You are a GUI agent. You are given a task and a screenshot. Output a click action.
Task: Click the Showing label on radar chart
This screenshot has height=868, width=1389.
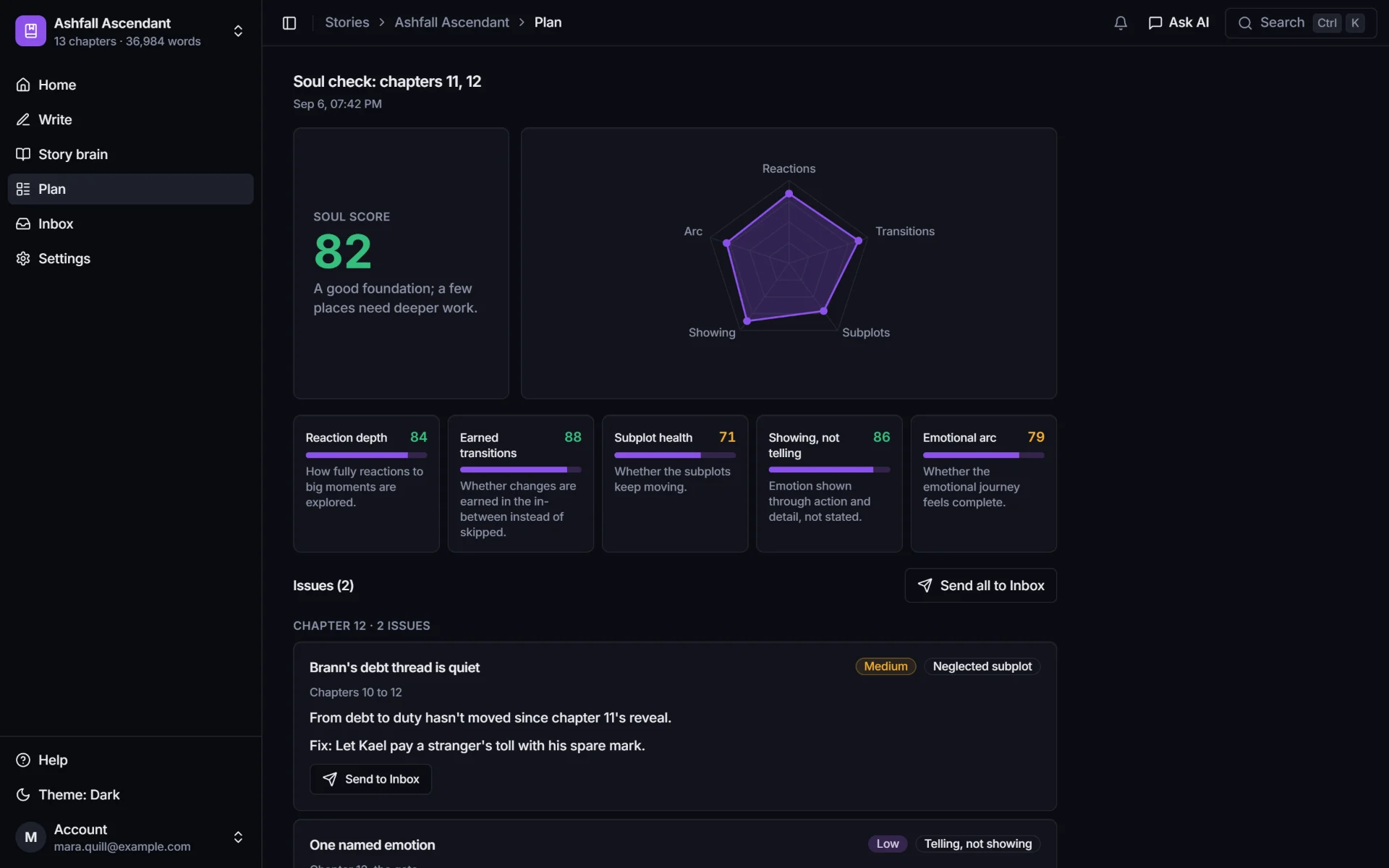coord(712,333)
